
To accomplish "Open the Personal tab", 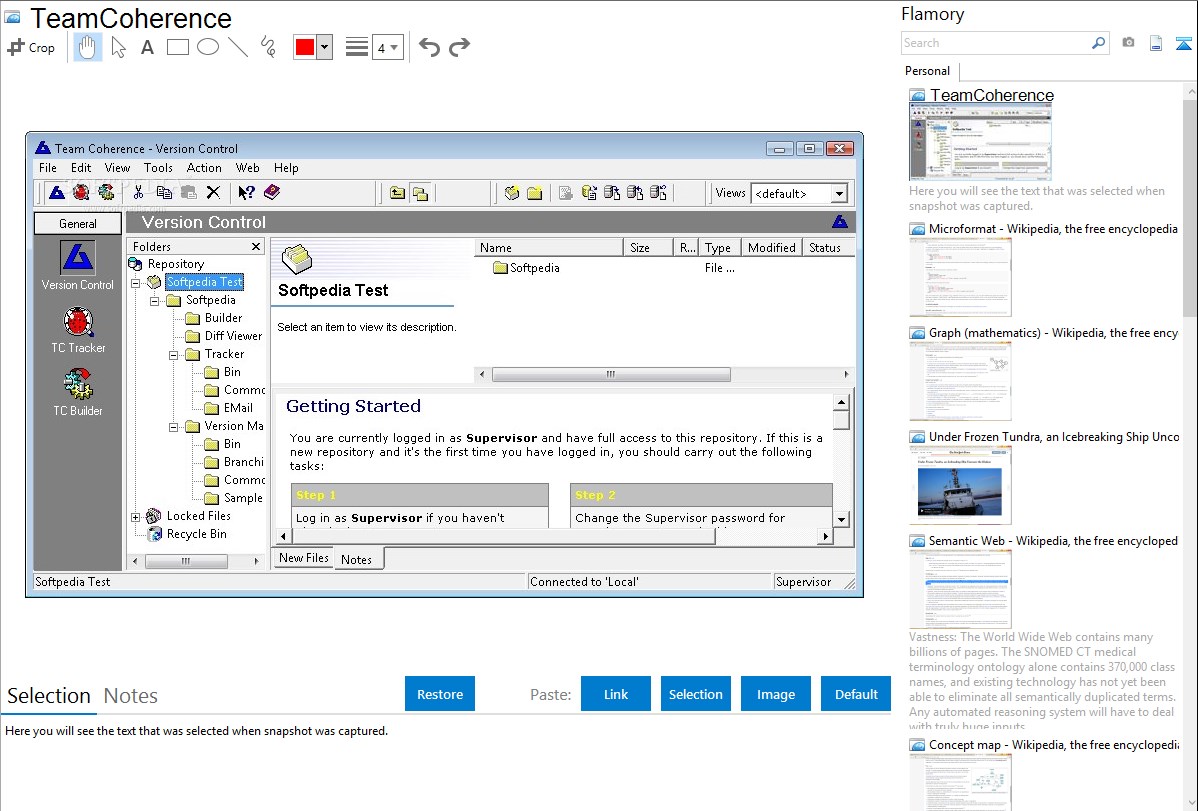I will [x=927, y=71].
